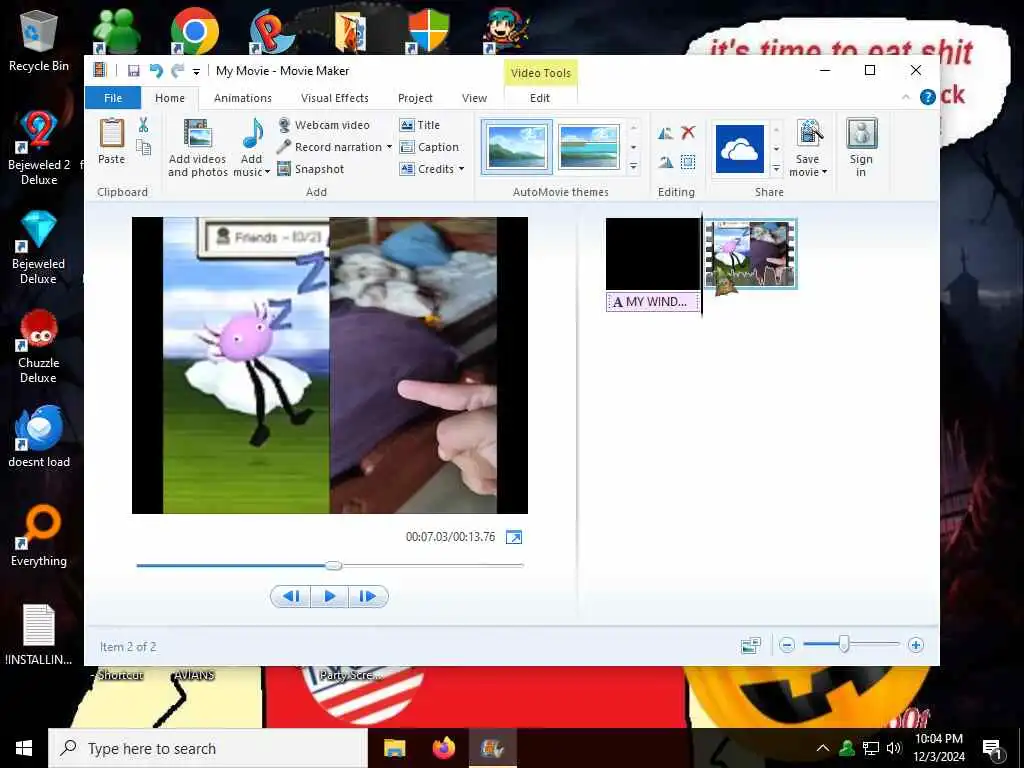This screenshot has height=768, width=1024.
Task: Share the movie to OneDrive
Action: point(740,149)
